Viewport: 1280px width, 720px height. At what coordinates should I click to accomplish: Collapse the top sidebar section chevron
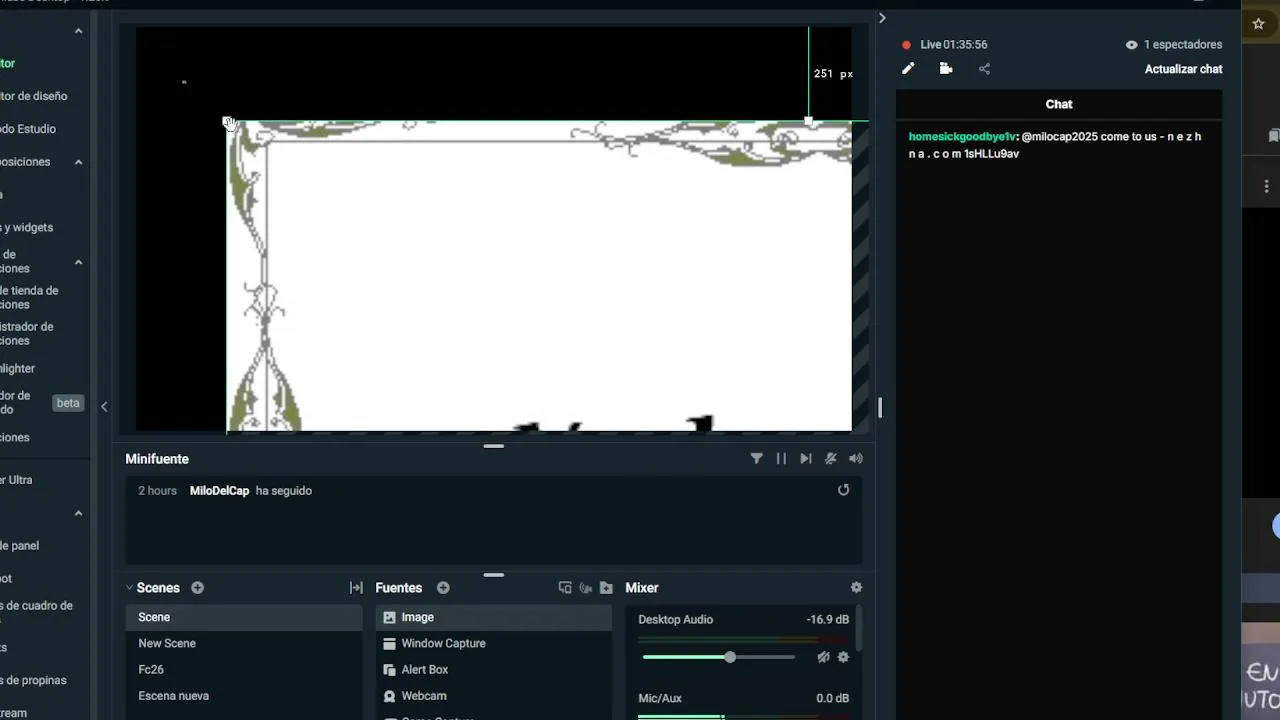click(x=78, y=31)
